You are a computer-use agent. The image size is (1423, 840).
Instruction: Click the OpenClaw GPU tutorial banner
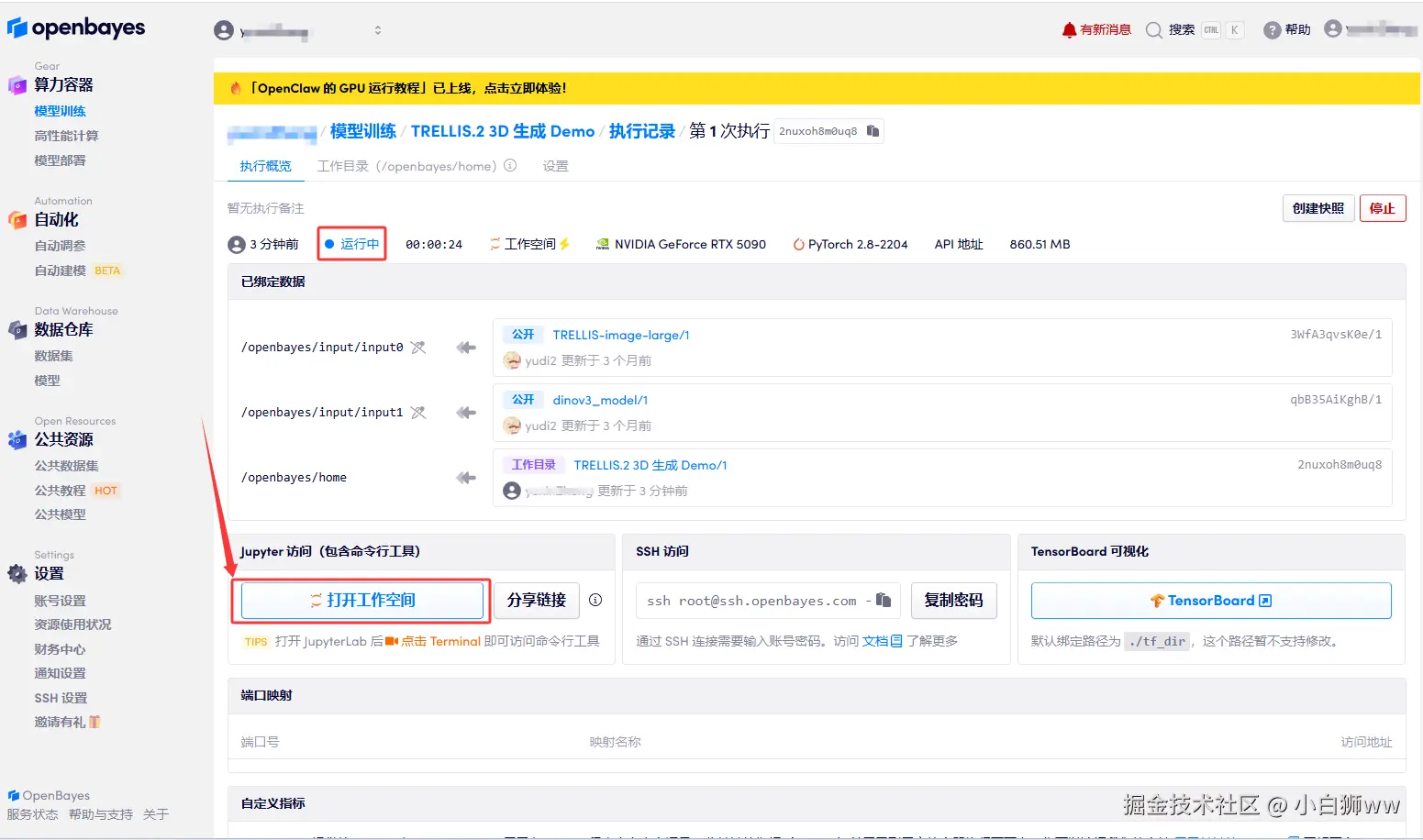pyautogui.click(x=817, y=88)
